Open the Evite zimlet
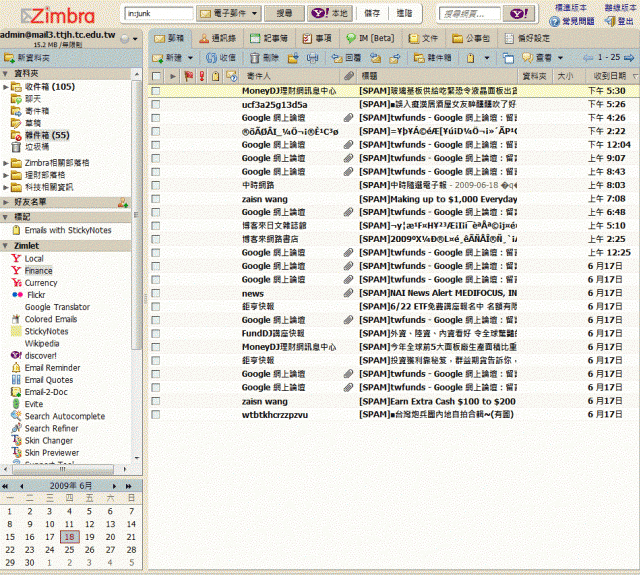Screen dimensions: 640x575 [27, 404]
